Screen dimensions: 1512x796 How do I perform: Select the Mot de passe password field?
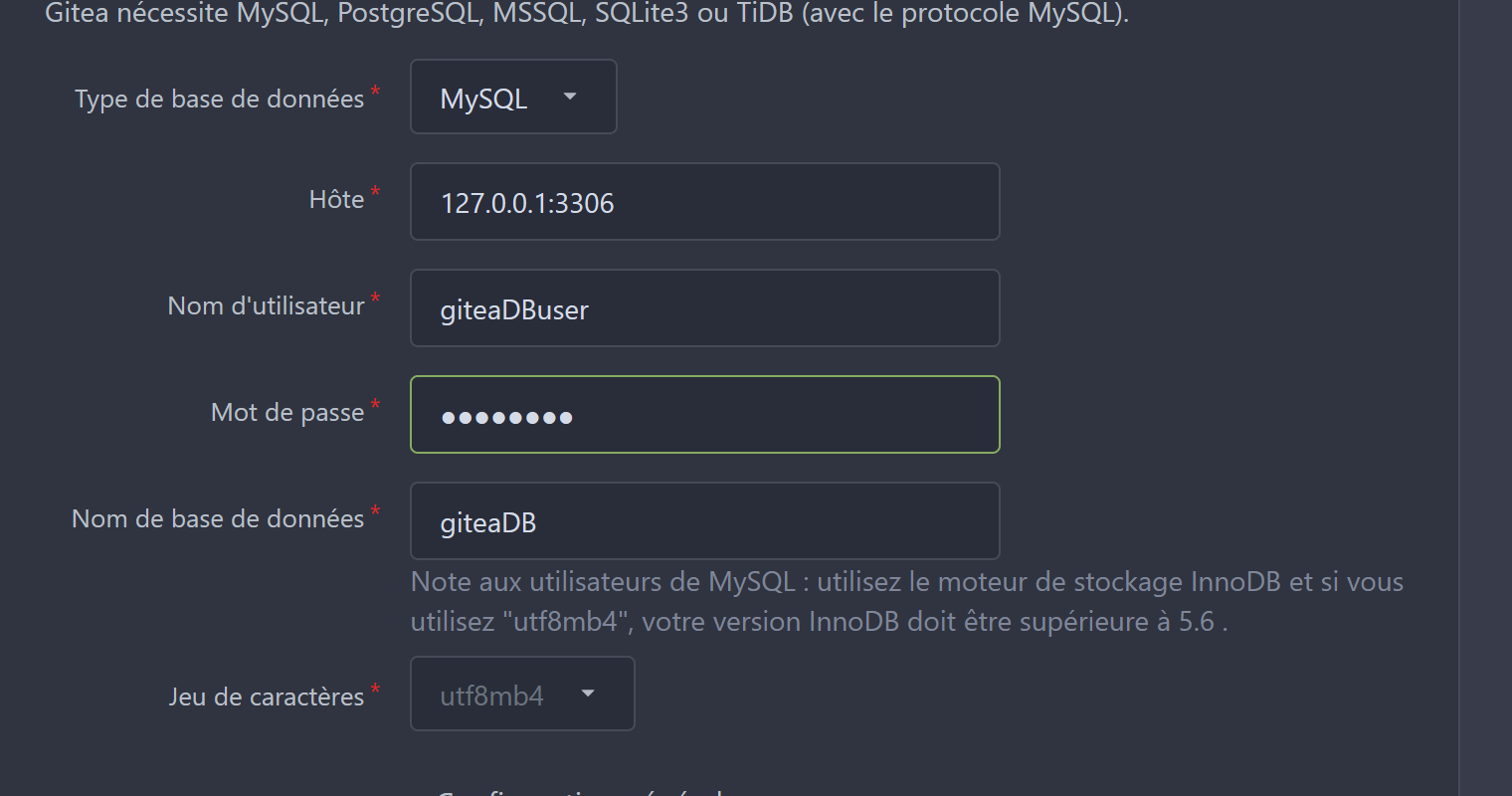coord(704,415)
